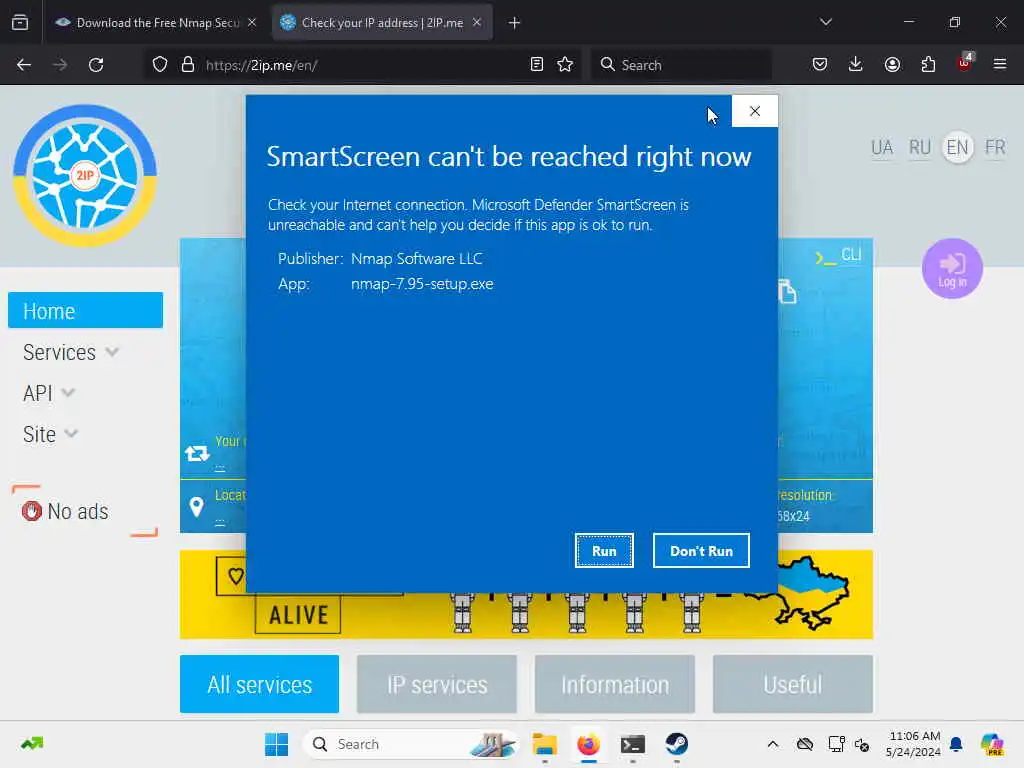Open the downloads panel
The image size is (1024, 768).
tap(856, 65)
